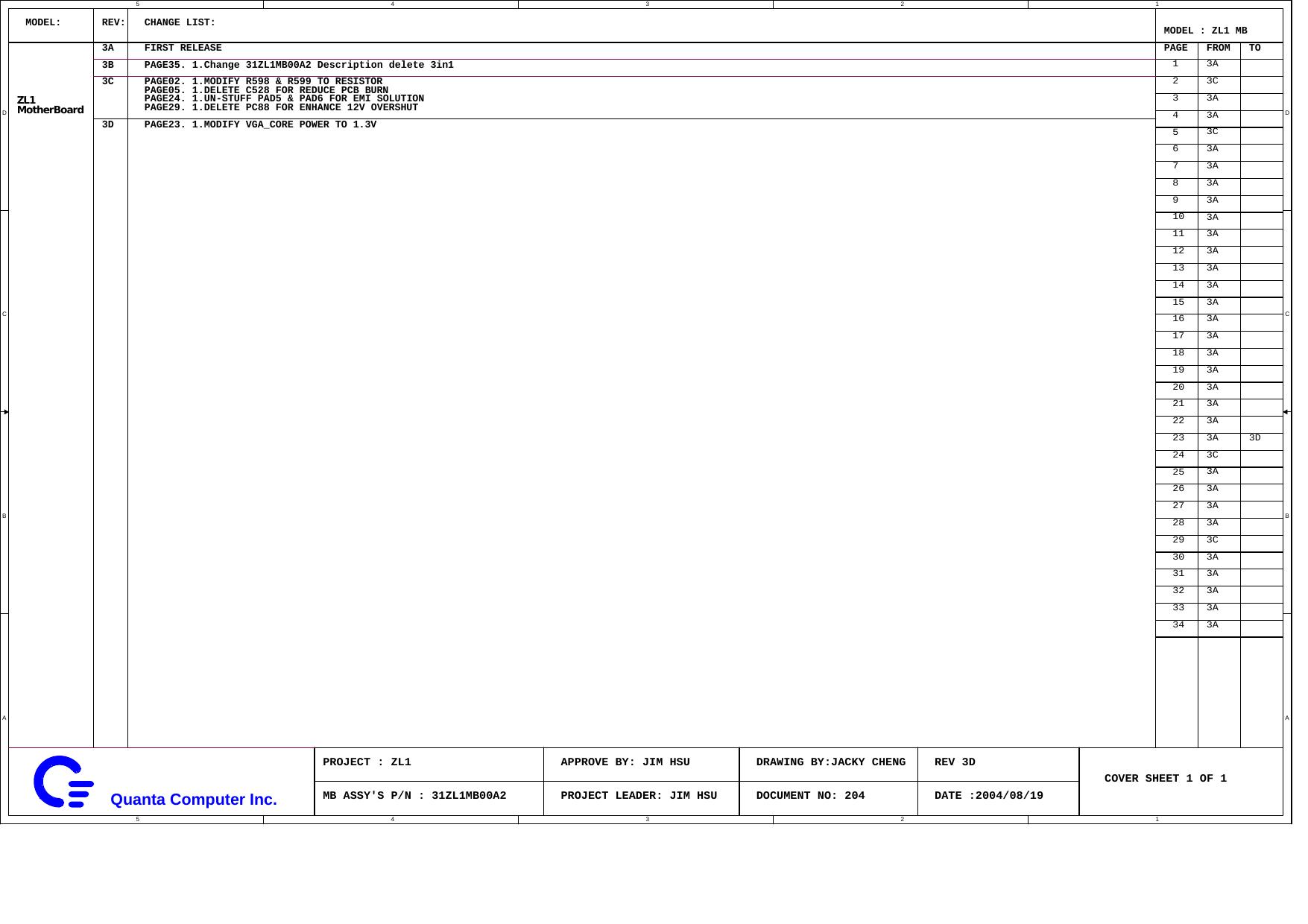Click the PAGE29 DELETE PC88 line
Viewport: 1308px width, 924px height.
(281, 107)
